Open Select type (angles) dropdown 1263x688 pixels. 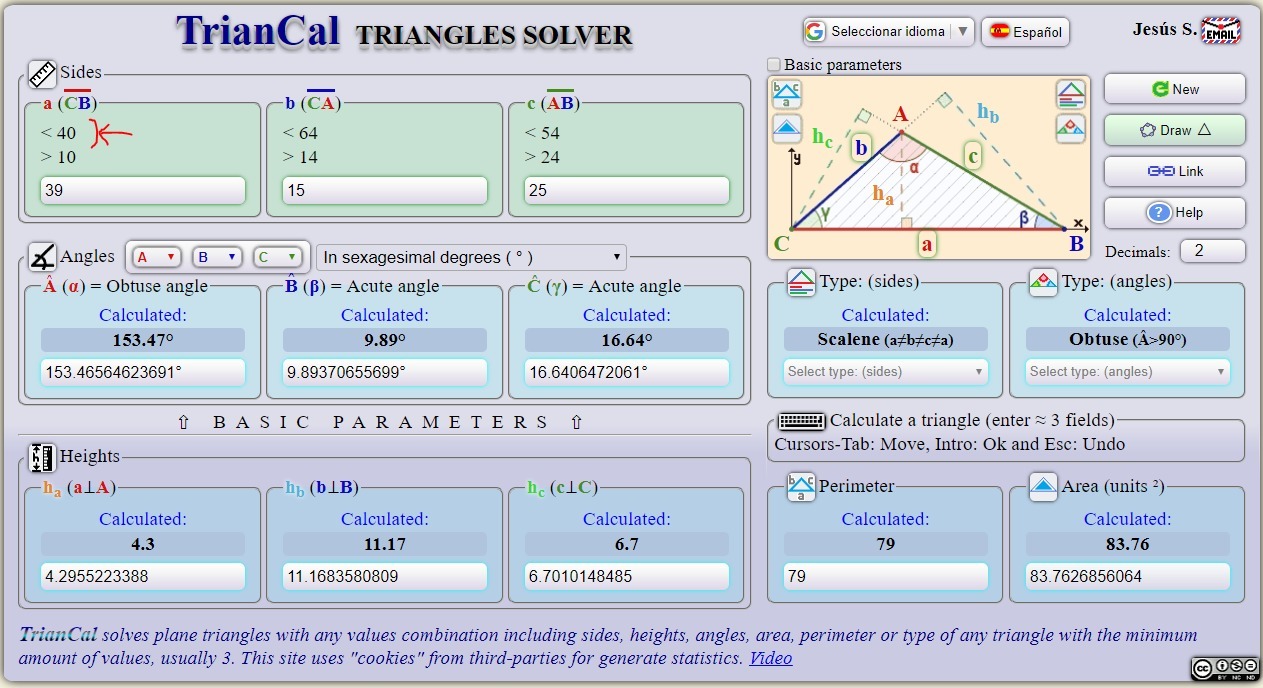pos(1127,372)
